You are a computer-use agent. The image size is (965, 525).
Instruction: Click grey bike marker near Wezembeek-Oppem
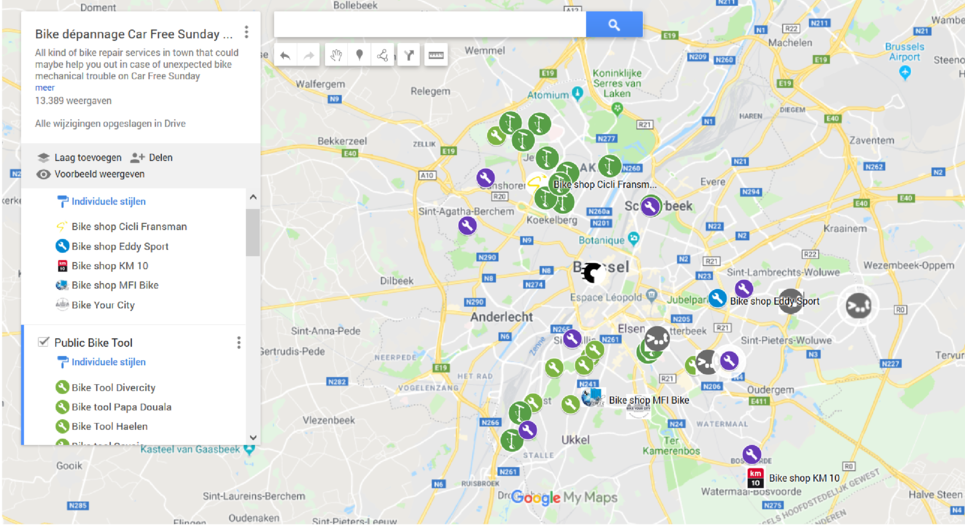click(x=858, y=305)
